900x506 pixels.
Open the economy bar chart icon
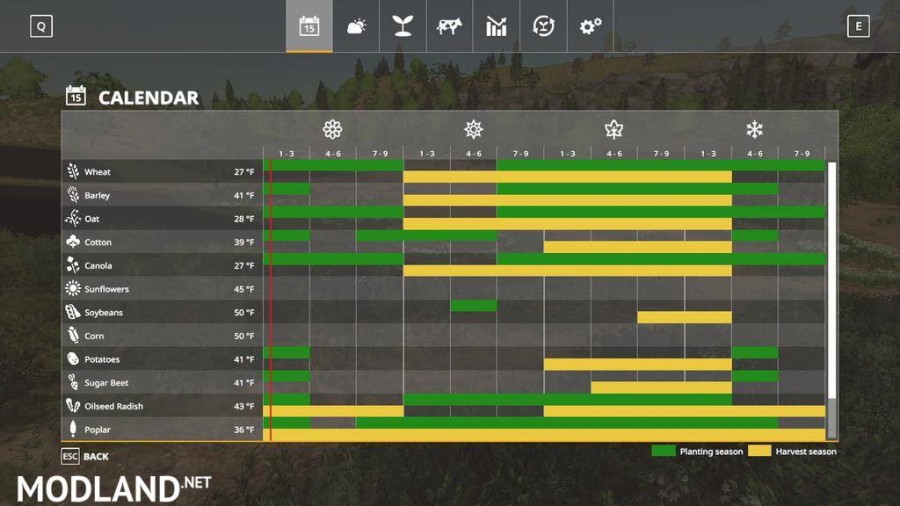(496, 26)
